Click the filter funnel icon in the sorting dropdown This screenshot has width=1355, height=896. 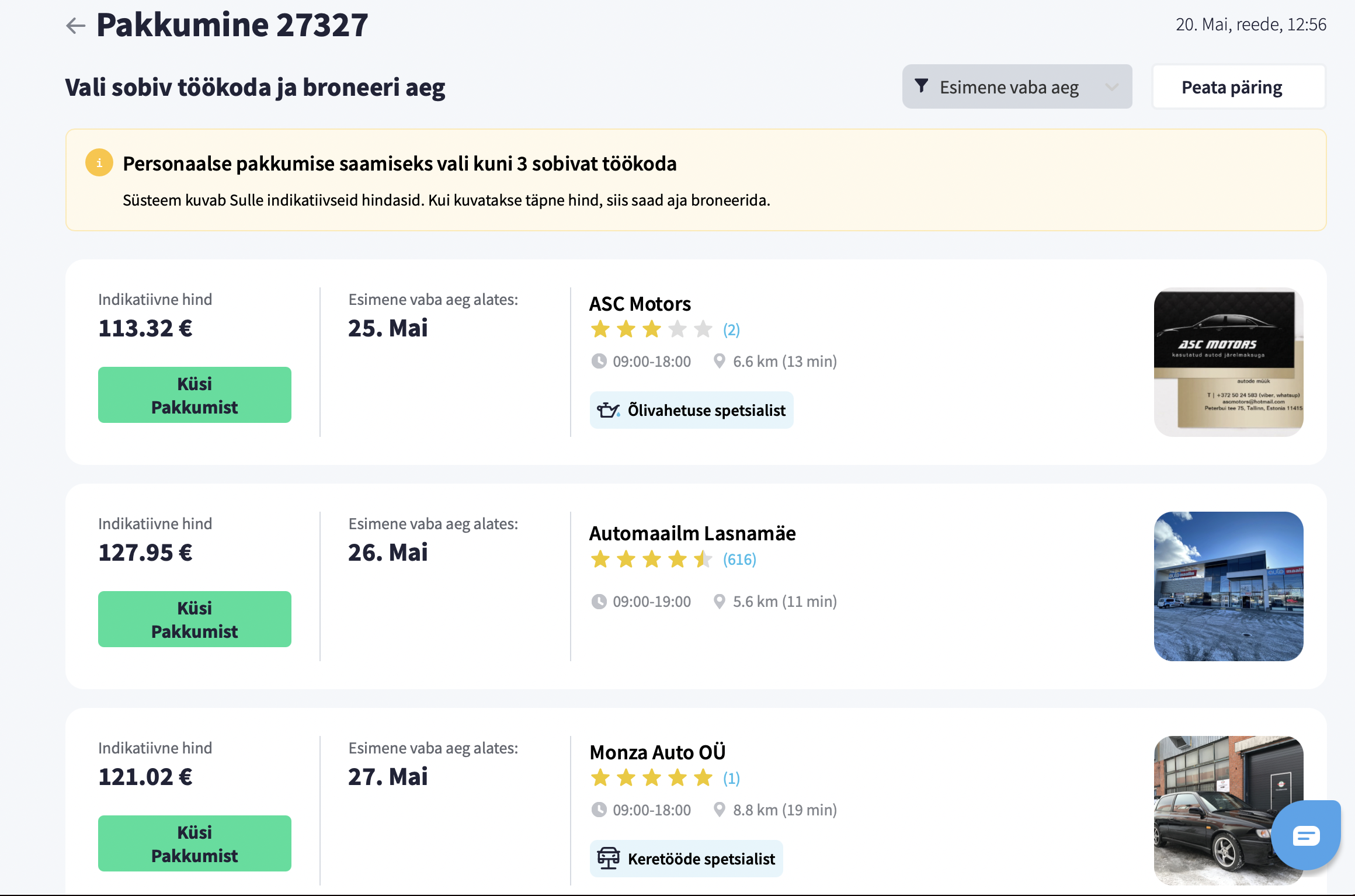click(x=921, y=86)
